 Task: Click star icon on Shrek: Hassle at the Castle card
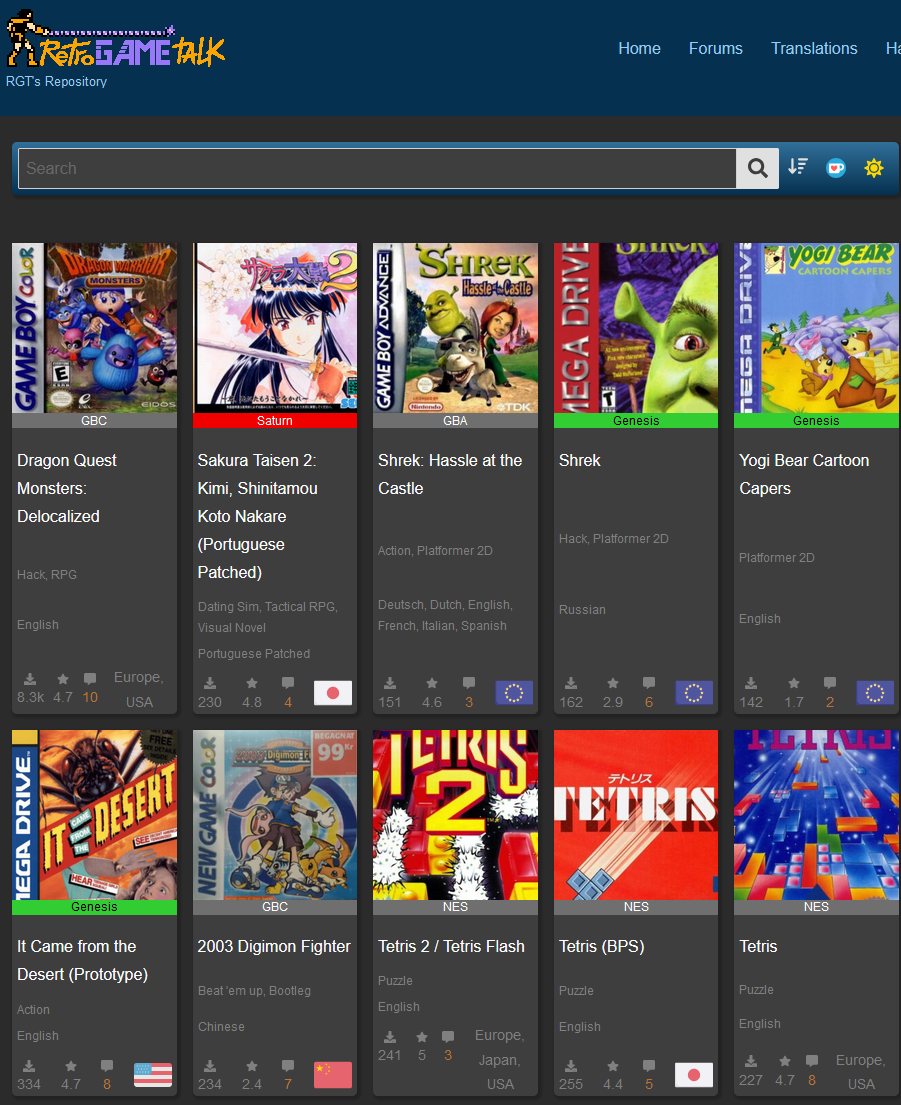(432, 683)
